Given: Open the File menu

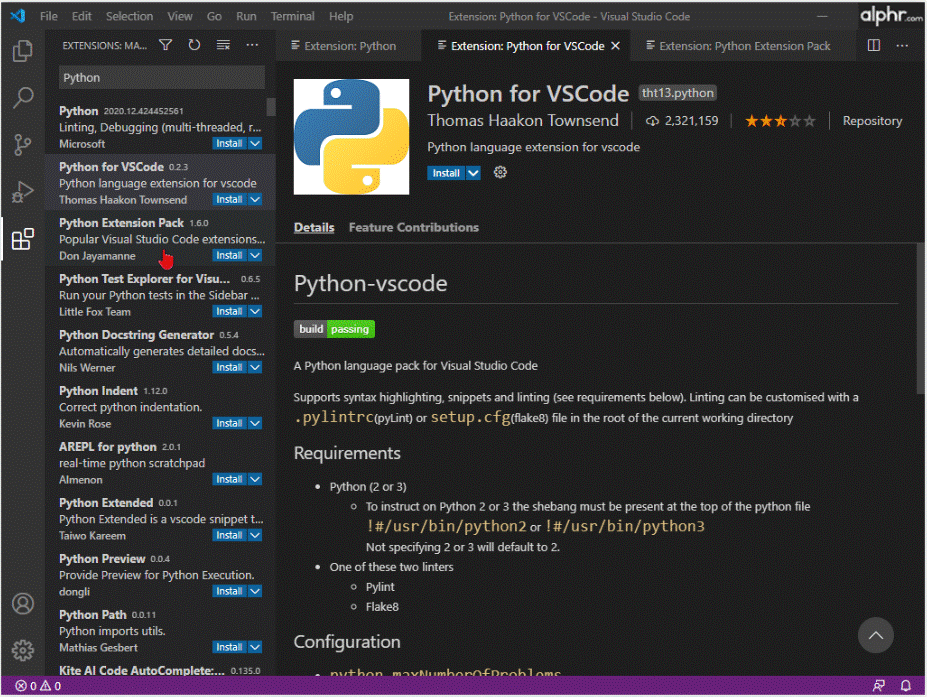Looking at the screenshot, I should click(x=48, y=17).
